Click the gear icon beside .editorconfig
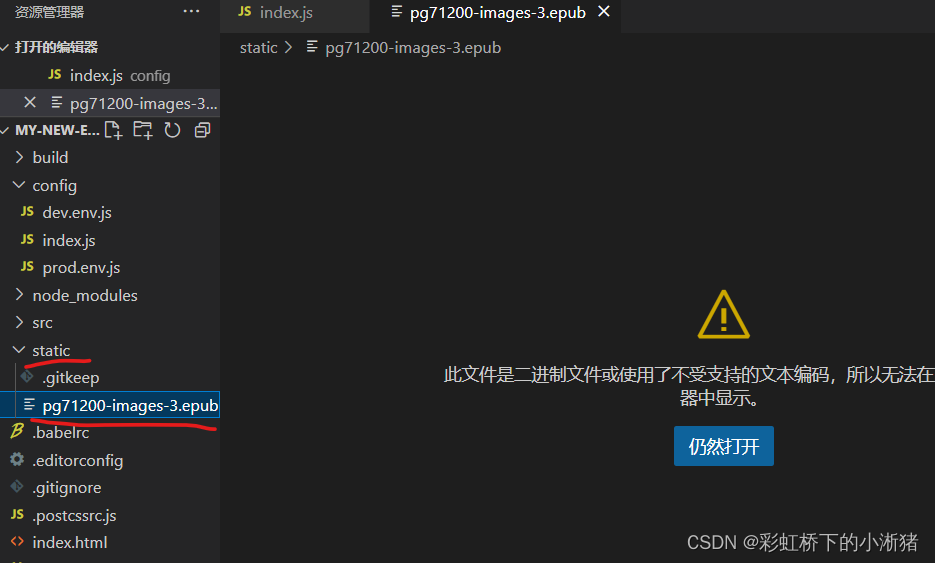The height and width of the screenshot is (563, 935). (x=17, y=459)
